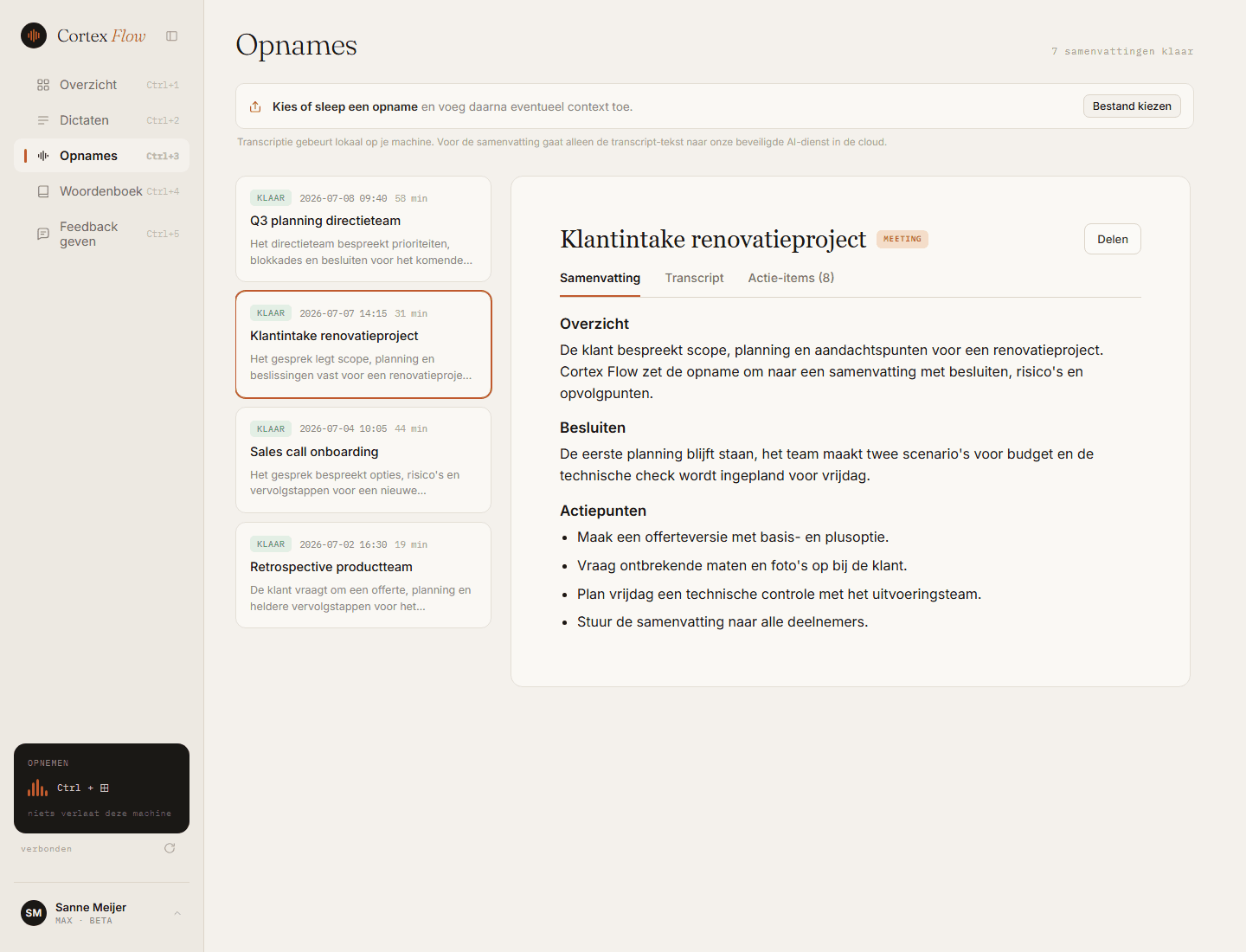Click the refresh connection icon

[x=170, y=848]
